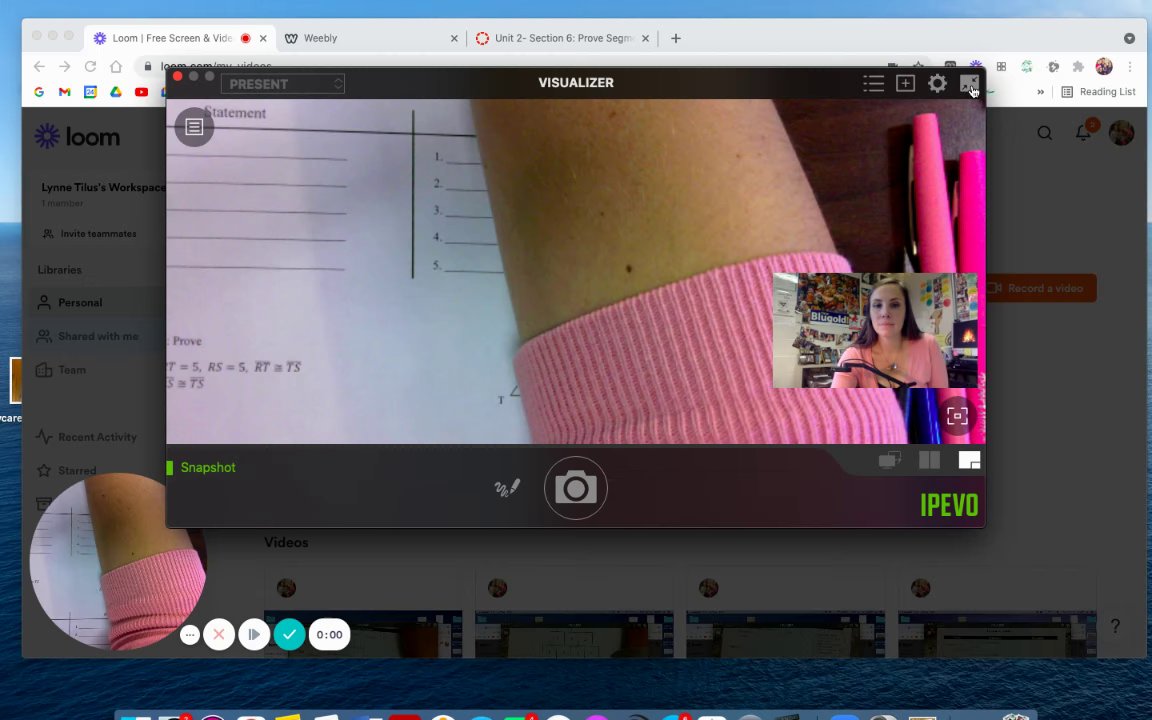Click the add window plus icon in Visualizer
This screenshot has height=720, width=1152.
click(x=905, y=83)
